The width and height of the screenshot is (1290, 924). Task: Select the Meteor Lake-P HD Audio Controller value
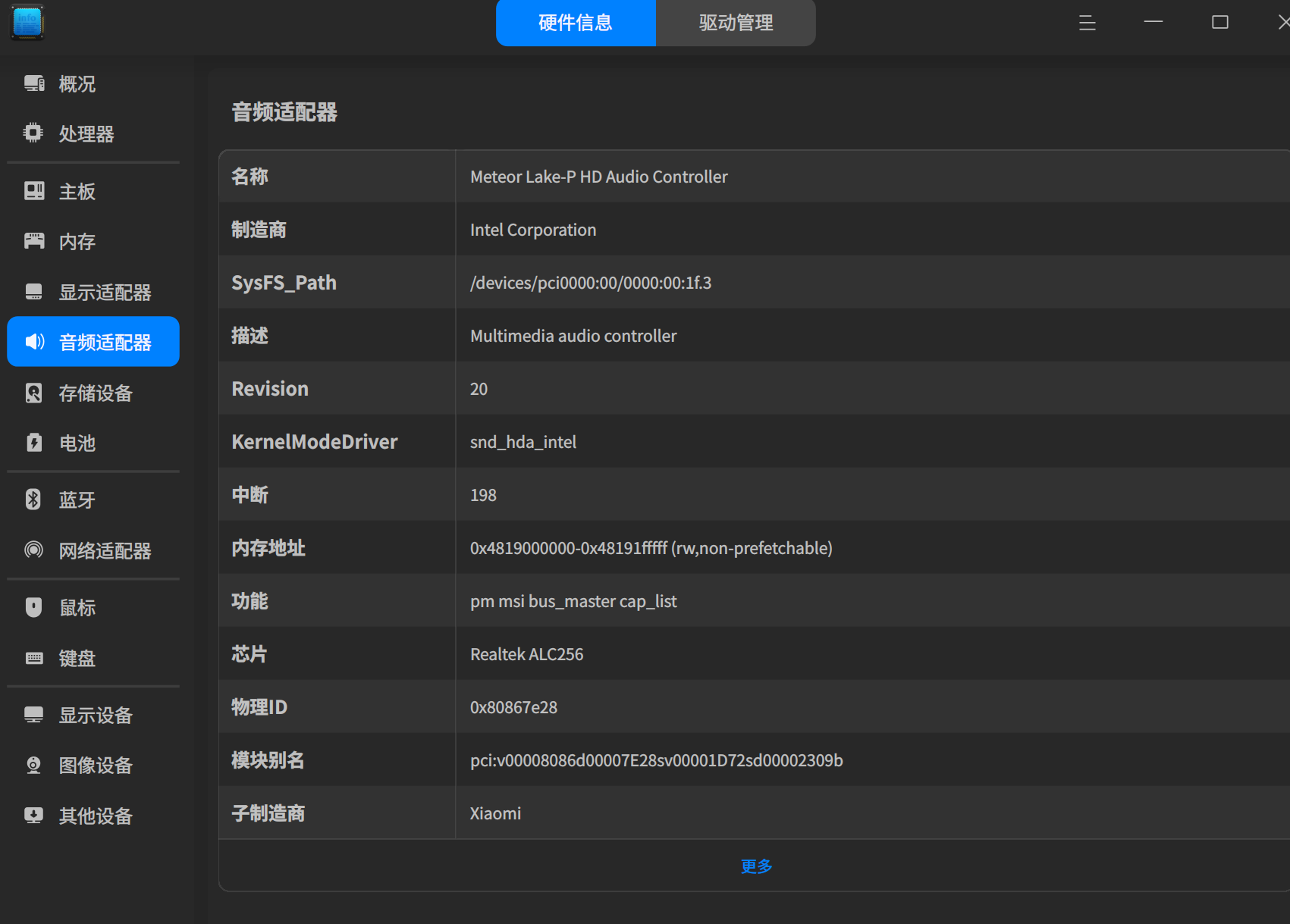click(598, 177)
